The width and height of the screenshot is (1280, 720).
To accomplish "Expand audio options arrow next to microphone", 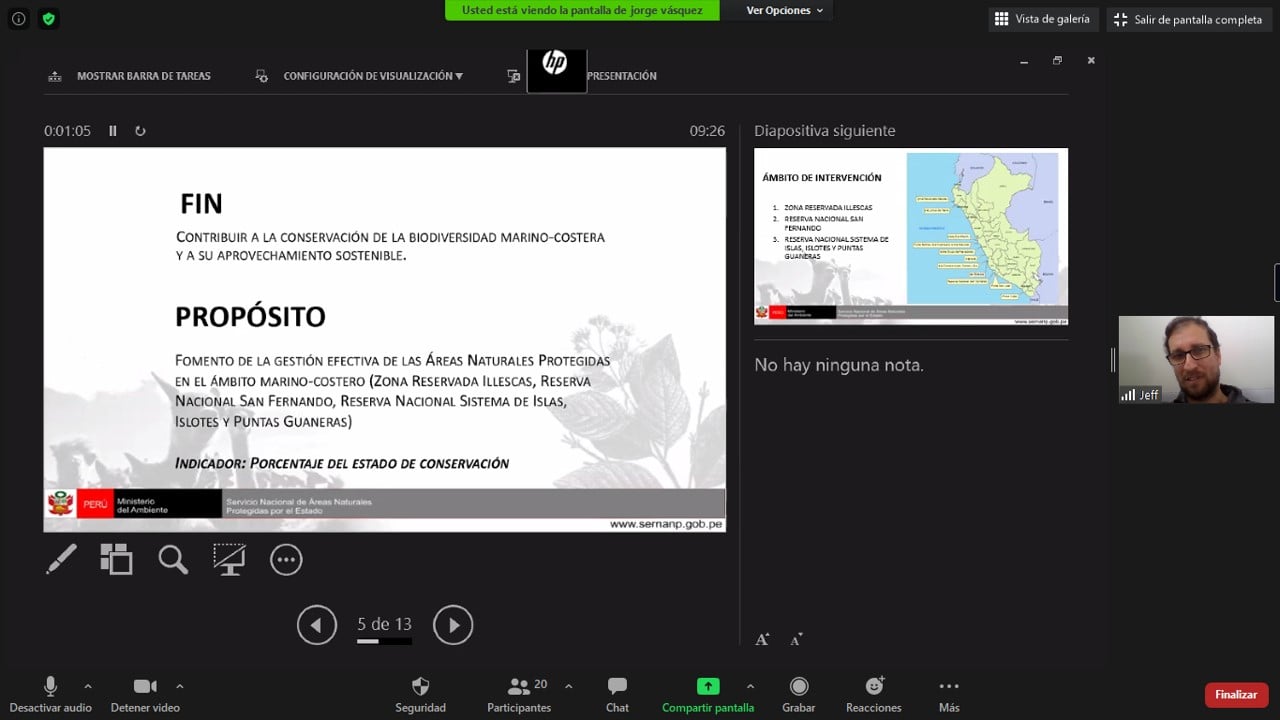I will coord(88,686).
